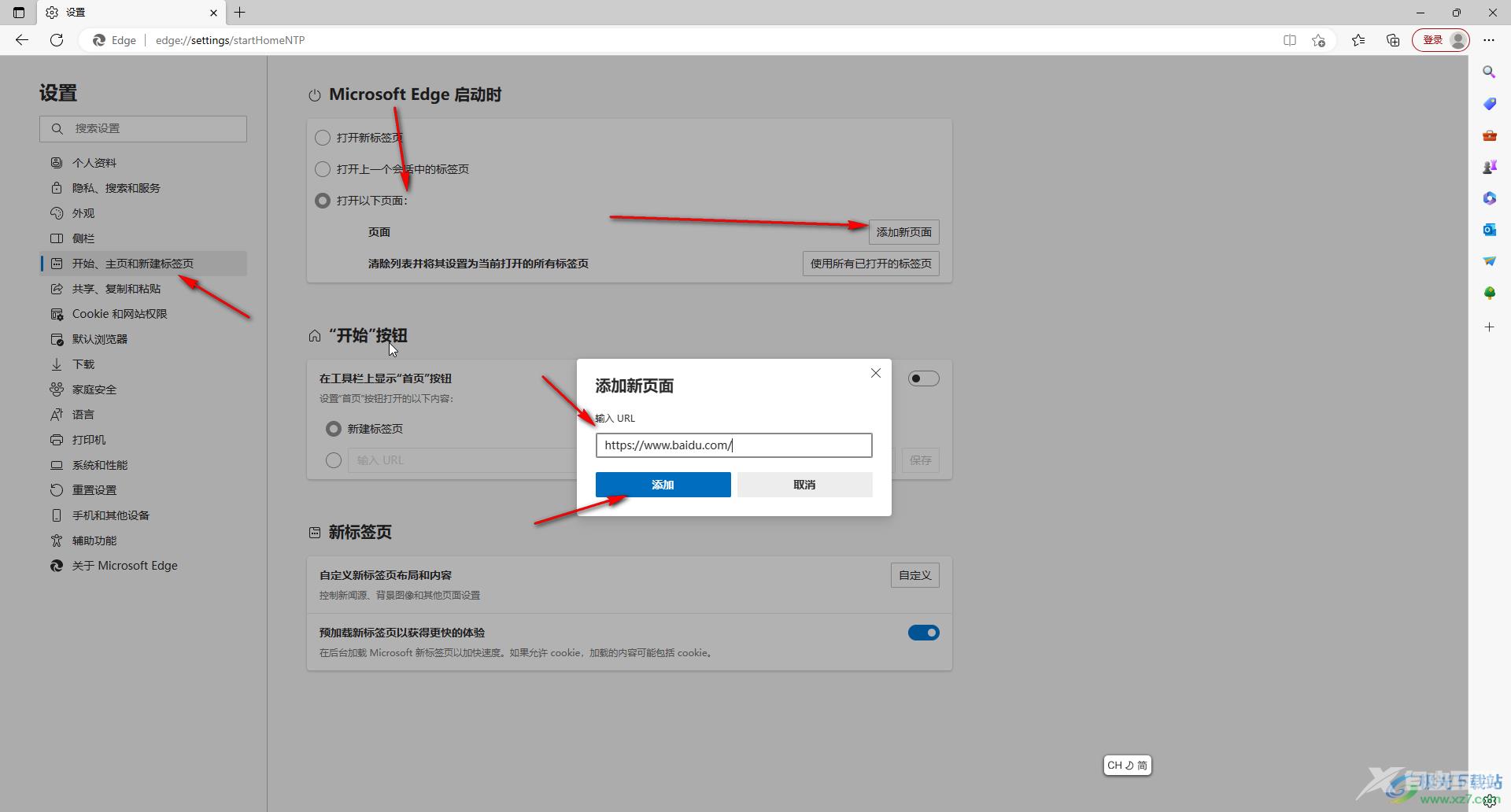Screen dimensions: 1511x812
Task: Open the 家庭安全 settings section
Action: [x=143, y=389]
